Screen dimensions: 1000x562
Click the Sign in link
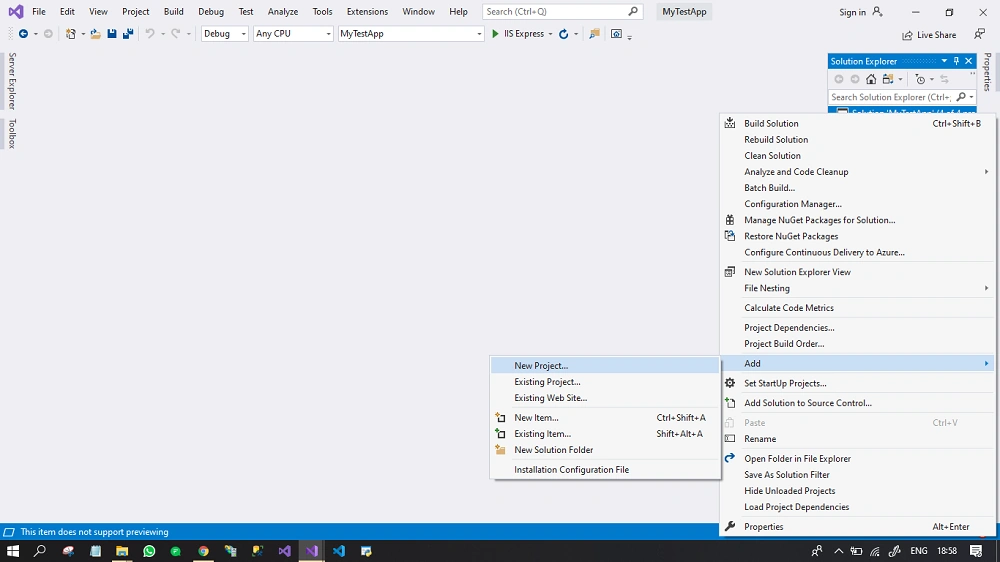click(852, 12)
